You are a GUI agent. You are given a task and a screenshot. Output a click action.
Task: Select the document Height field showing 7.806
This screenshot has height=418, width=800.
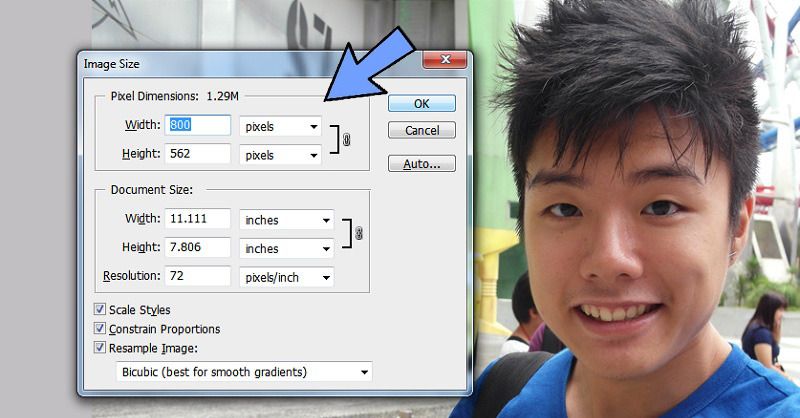198,248
